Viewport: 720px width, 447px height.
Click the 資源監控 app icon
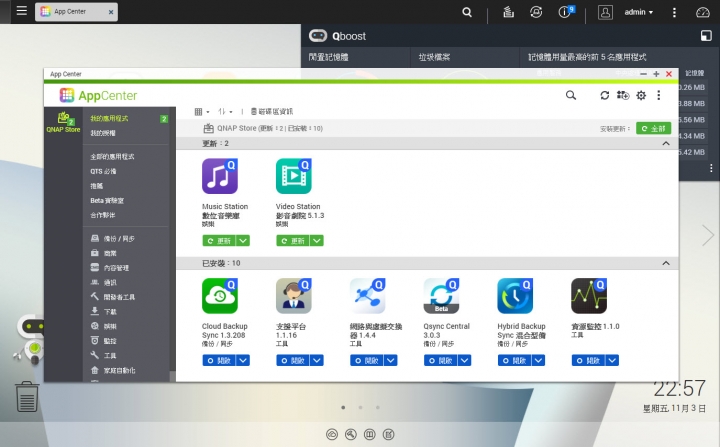589,296
